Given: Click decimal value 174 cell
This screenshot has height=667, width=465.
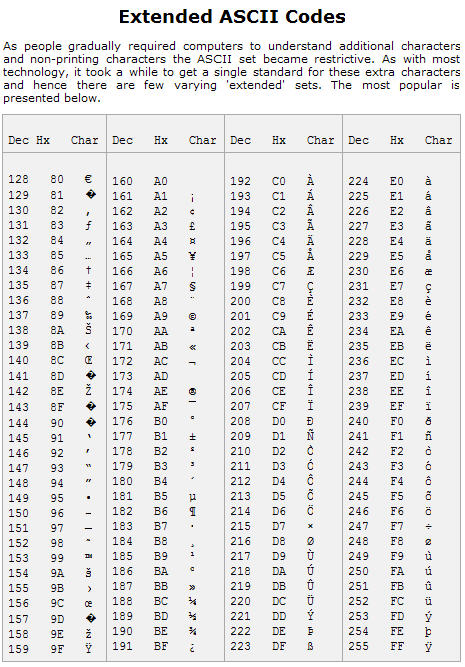Looking at the screenshot, I should click(123, 391).
